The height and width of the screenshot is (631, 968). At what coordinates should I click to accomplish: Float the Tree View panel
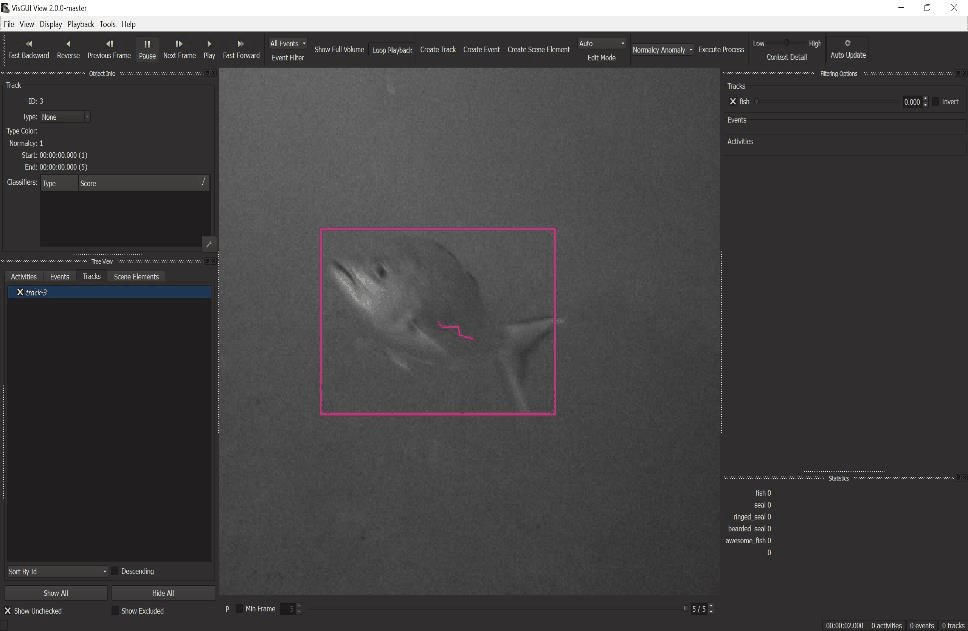point(207,261)
